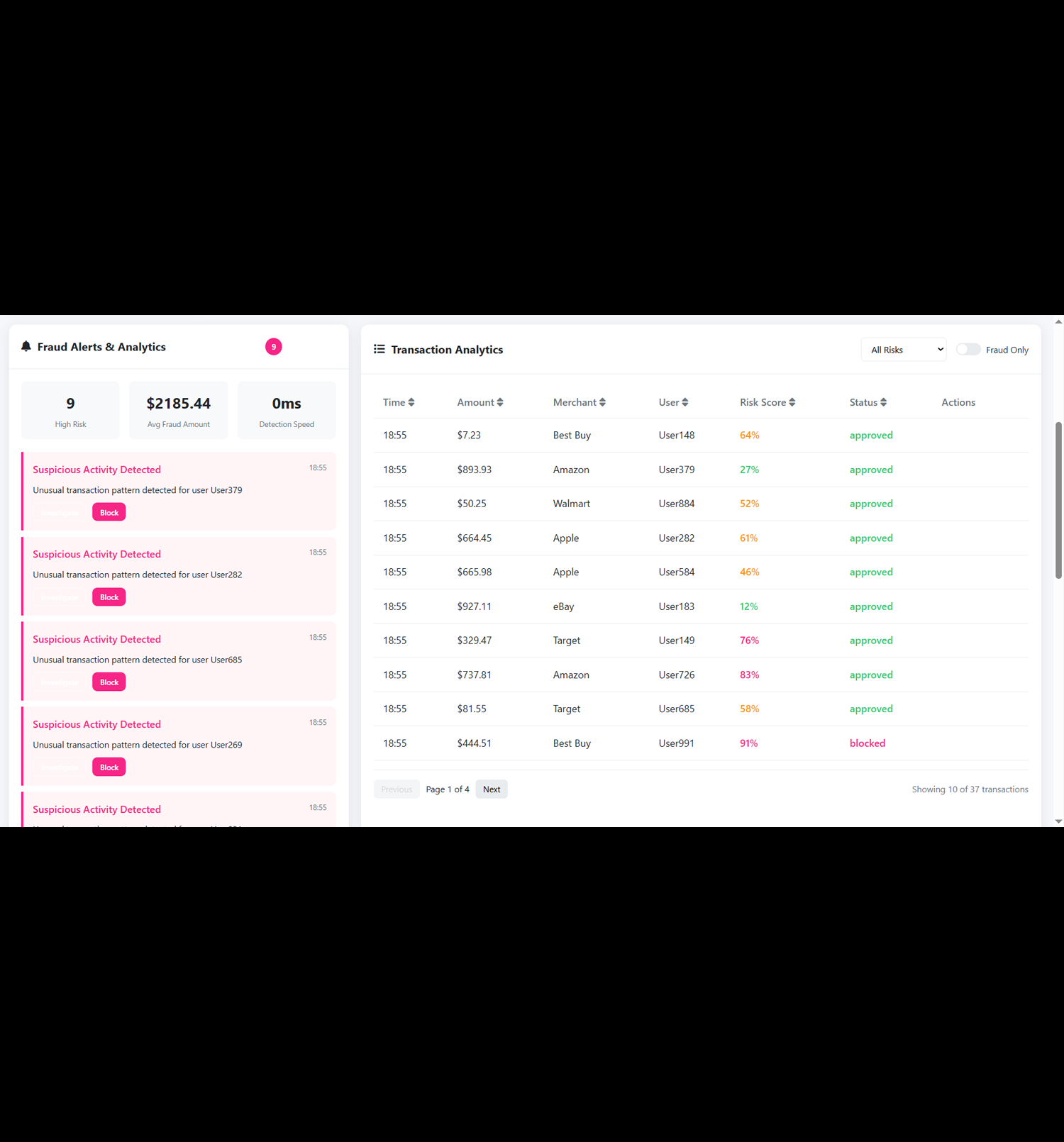Click the scroll down arrow of page scrollbar
1064x1142 pixels.
pos(1058,821)
